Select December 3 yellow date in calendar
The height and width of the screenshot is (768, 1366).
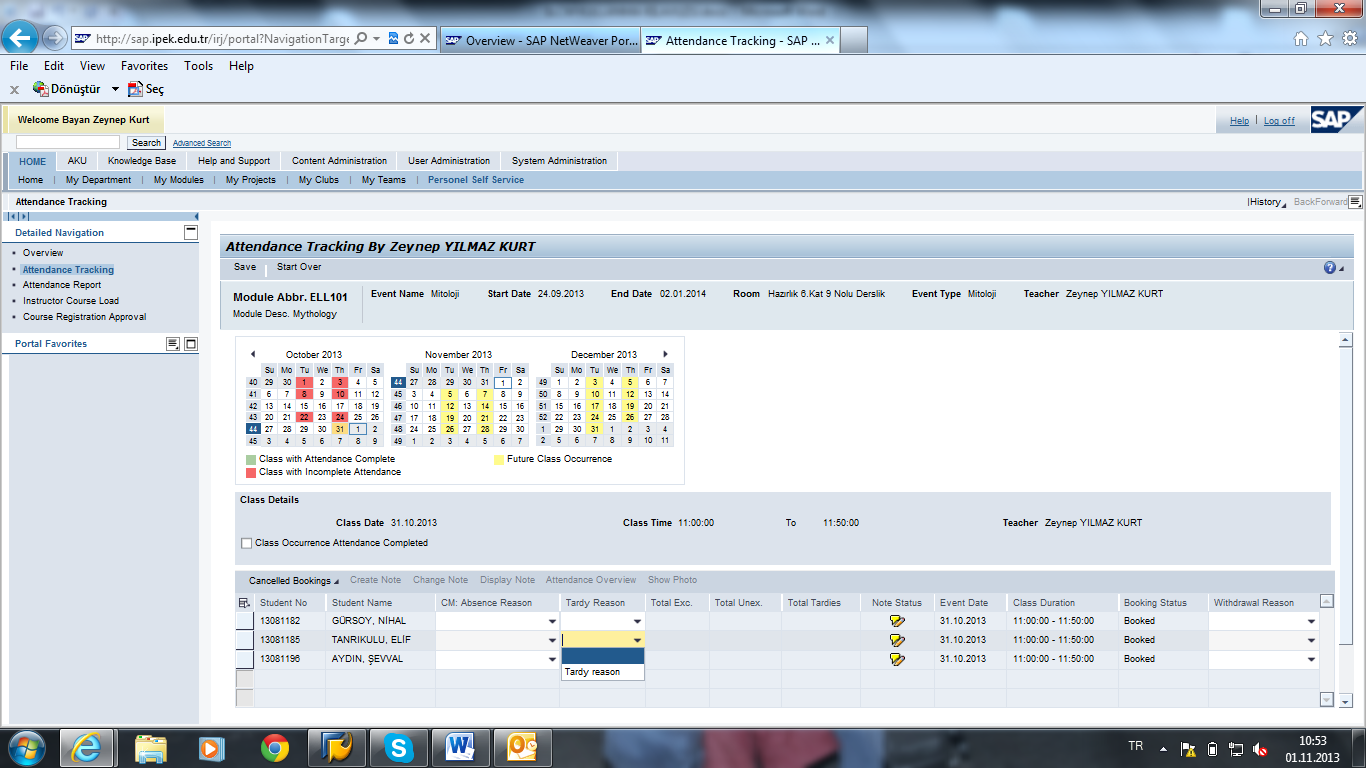click(595, 382)
